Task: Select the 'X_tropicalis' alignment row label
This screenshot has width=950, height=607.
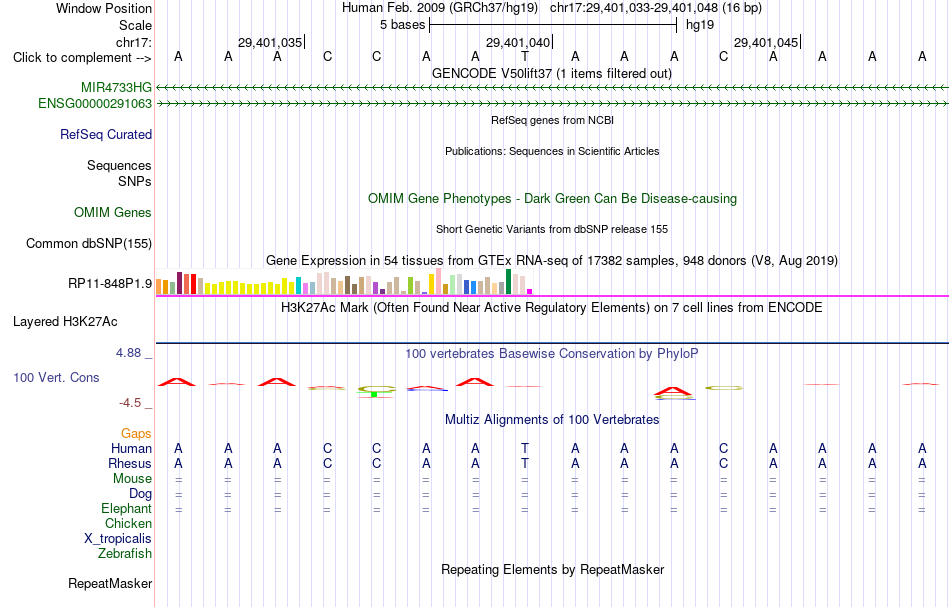Action: 118,539
